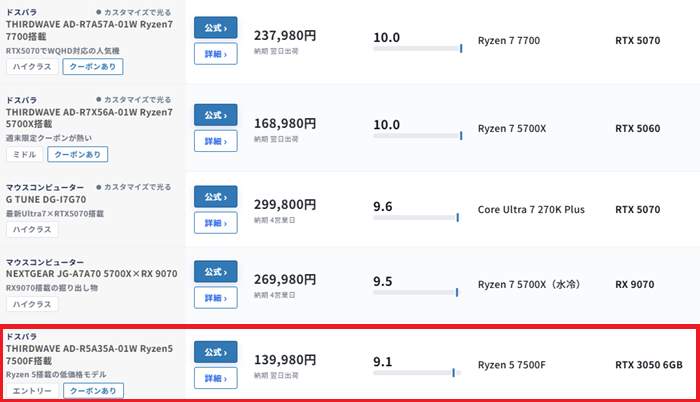Click カスタマイズで光る label on Ryzen7 7700 row
This screenshot has width=700, height=402.
point(133,13)
